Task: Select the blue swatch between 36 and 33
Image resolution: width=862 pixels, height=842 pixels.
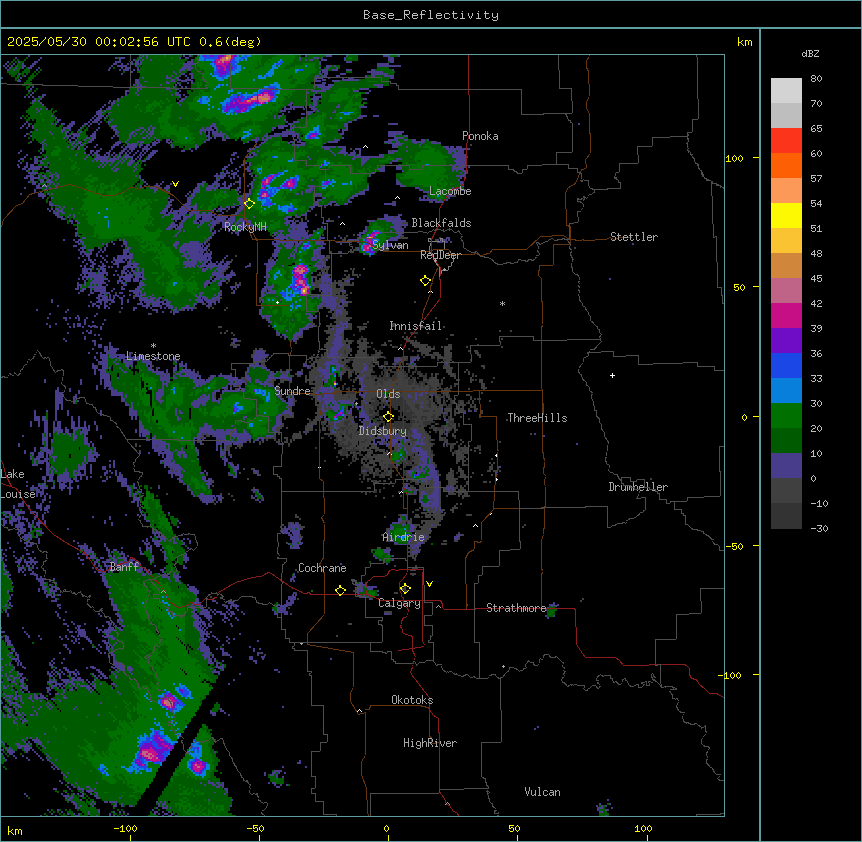Action: pos(786,365)
